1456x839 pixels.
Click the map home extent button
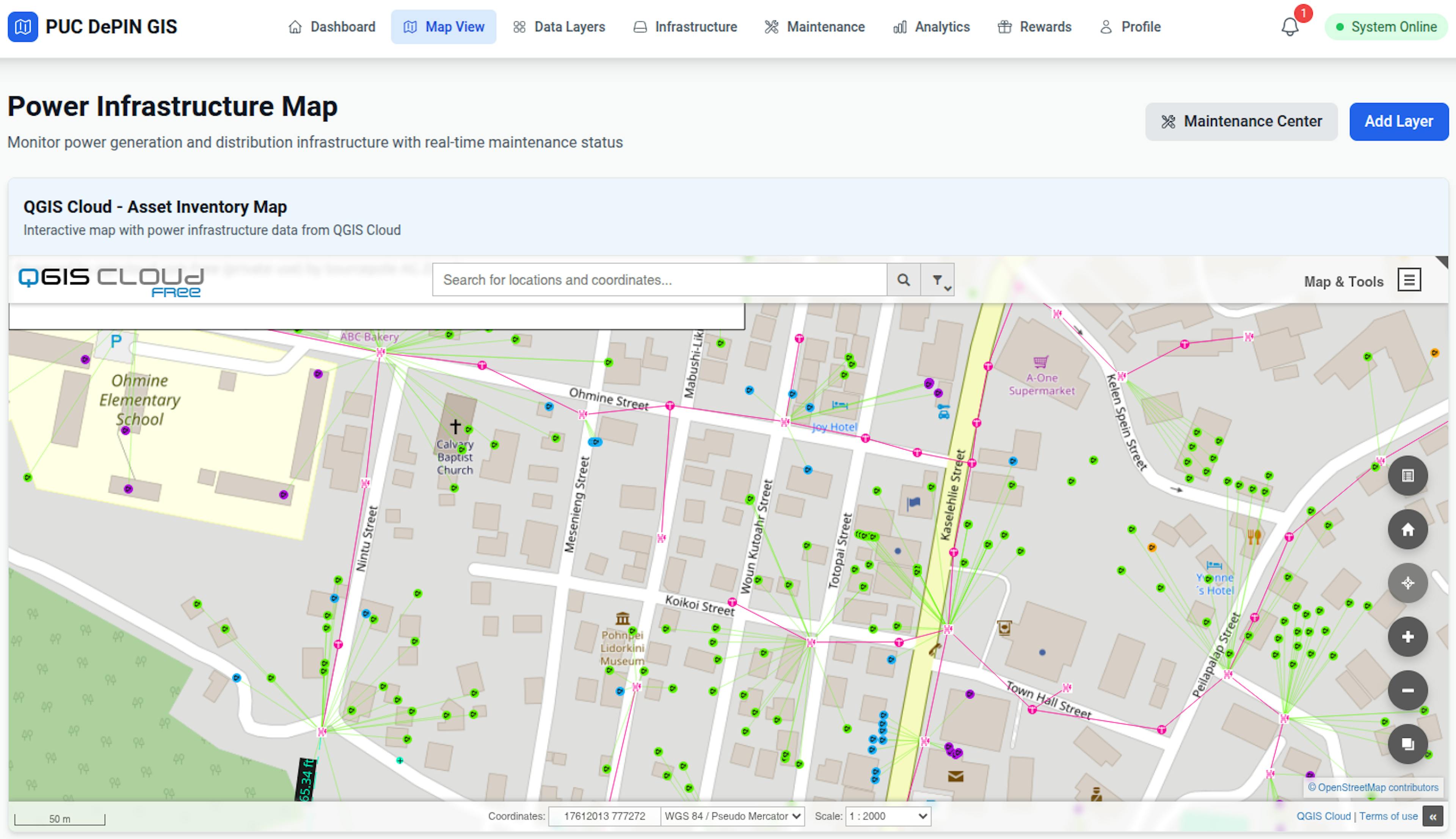pos(1407,529)
